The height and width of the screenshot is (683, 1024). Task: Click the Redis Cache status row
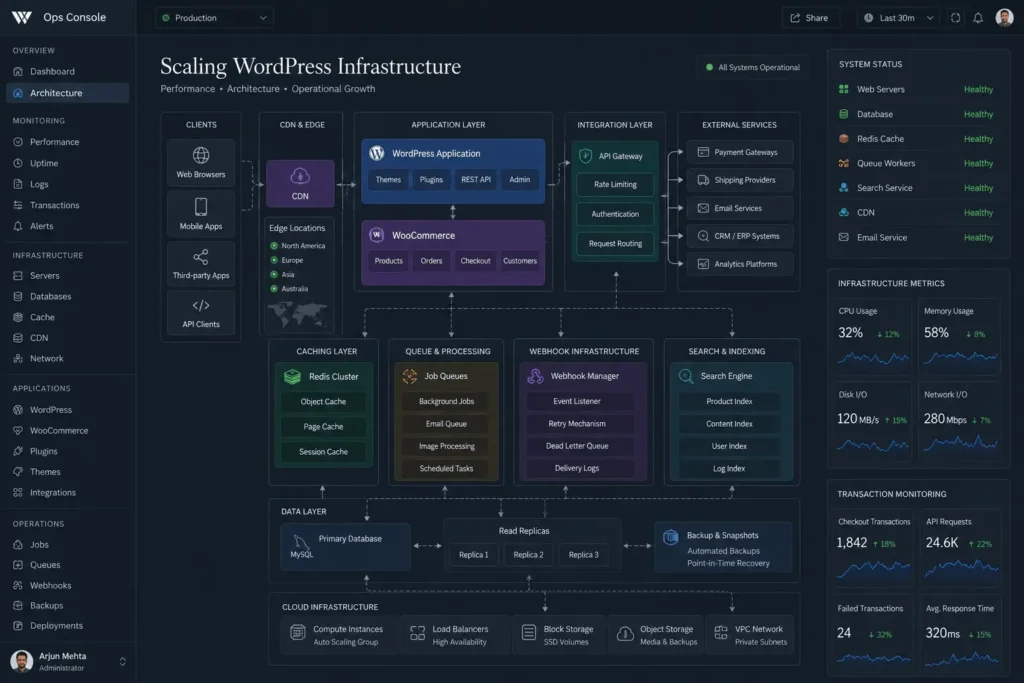pyautogui.click(x=918, y=138)
